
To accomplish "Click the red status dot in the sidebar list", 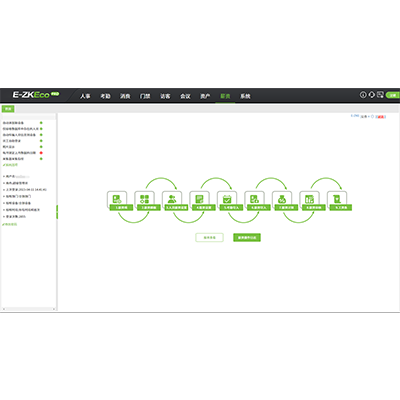I will [41, 153].
